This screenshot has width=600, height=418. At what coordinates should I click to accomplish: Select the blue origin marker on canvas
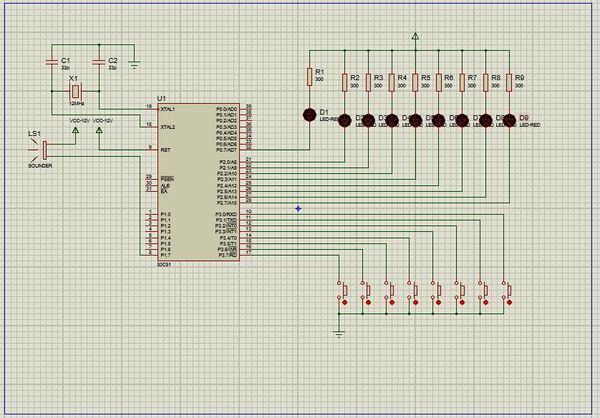(x=298, y=208)
